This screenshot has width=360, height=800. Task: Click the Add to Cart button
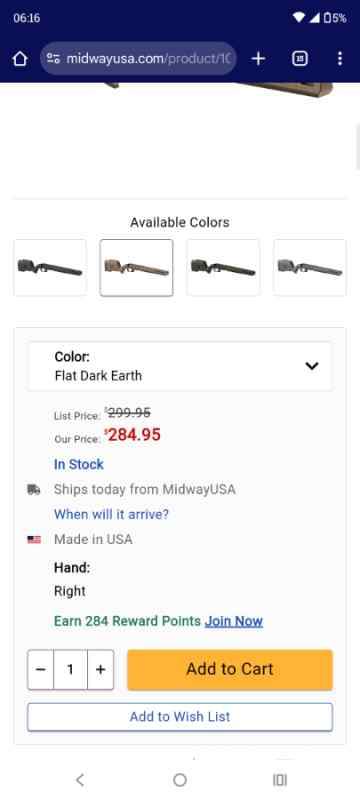tap(230, 669)
